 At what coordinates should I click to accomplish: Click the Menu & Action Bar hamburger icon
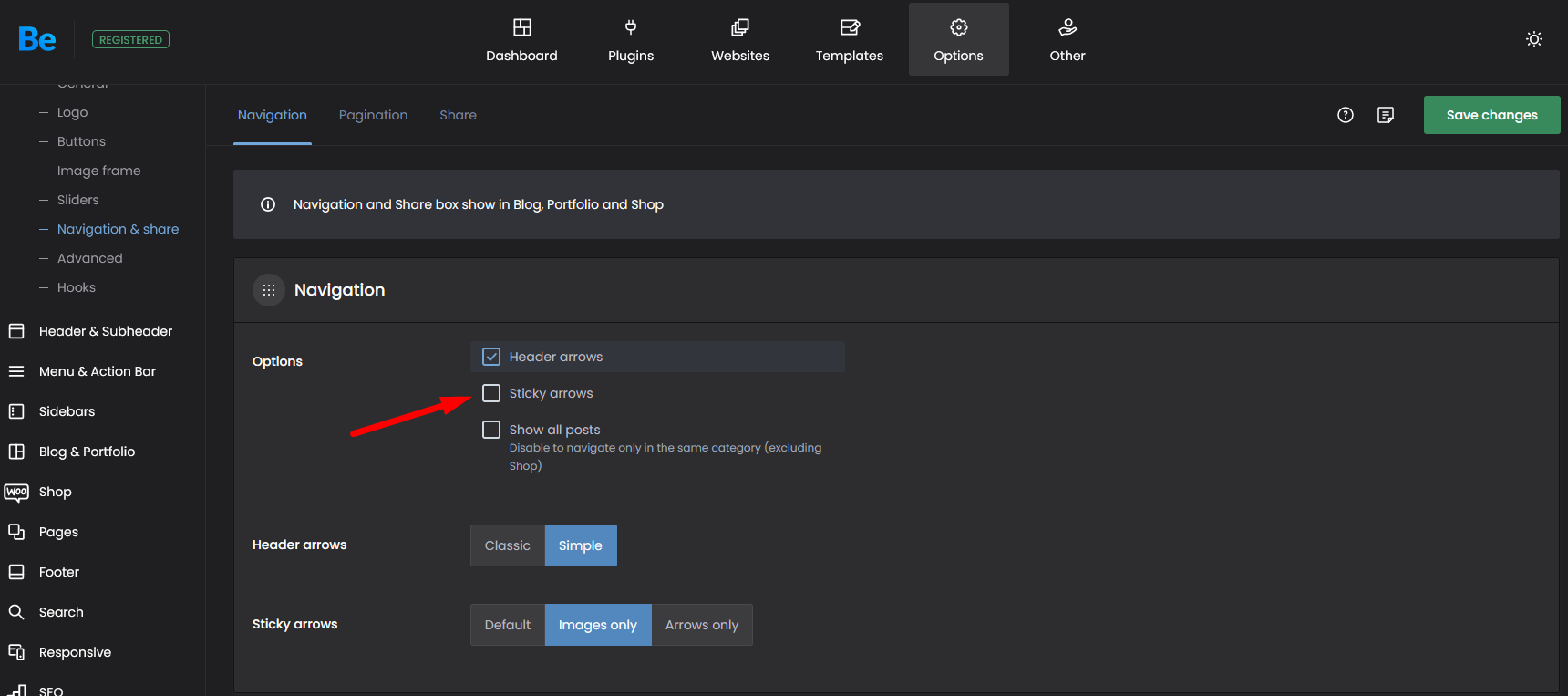[16, 371]
